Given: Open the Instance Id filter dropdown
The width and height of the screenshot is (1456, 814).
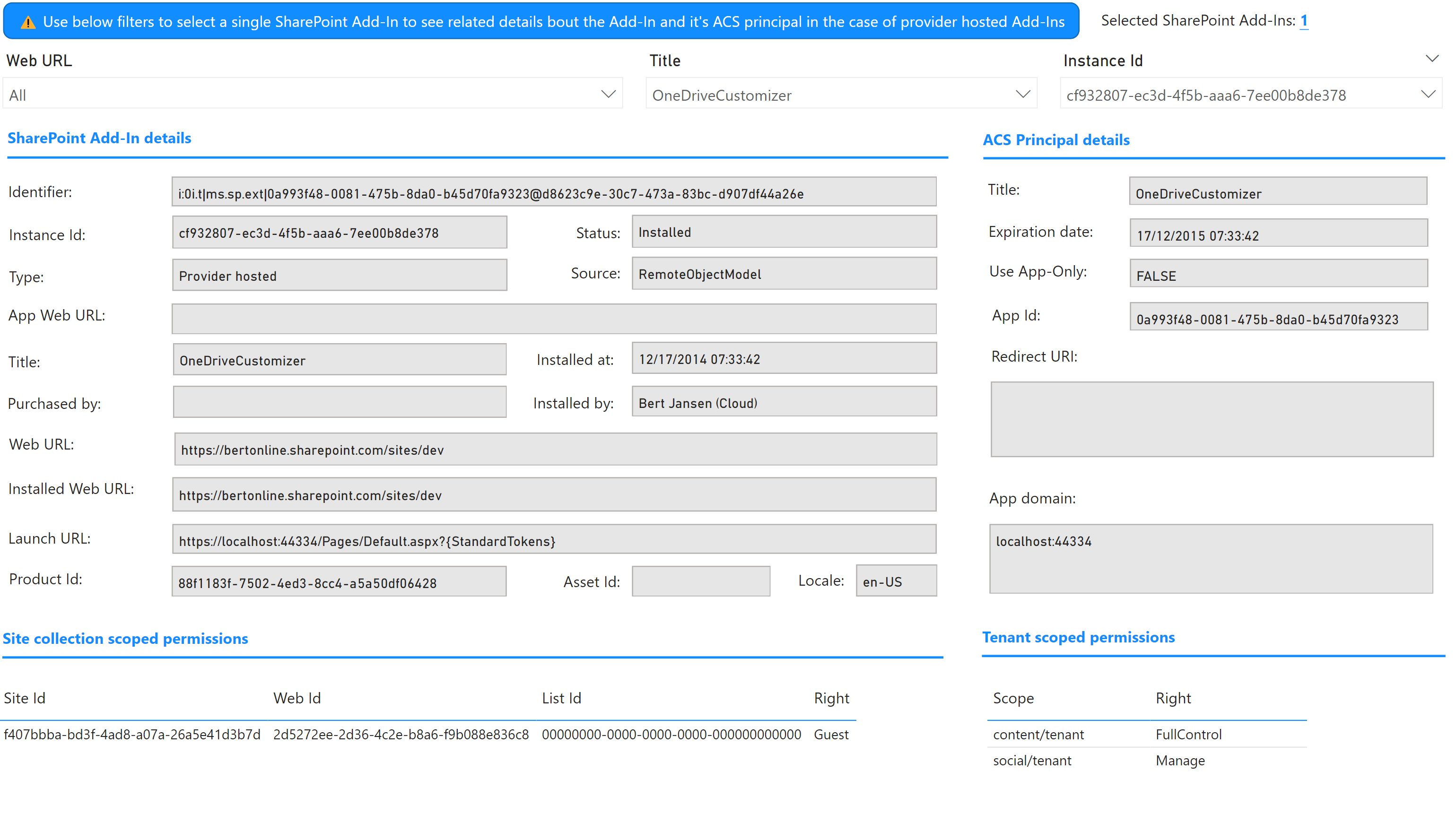Looking at the screenshot, I should click(1251, 94).
